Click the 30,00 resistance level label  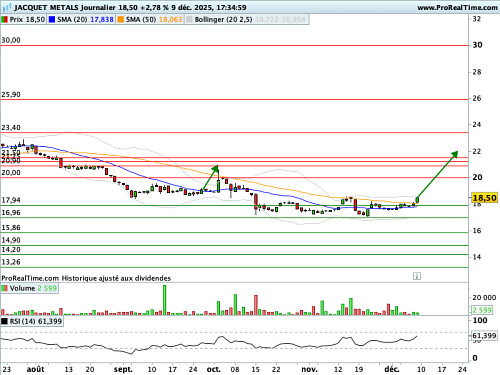pos(11,40)
